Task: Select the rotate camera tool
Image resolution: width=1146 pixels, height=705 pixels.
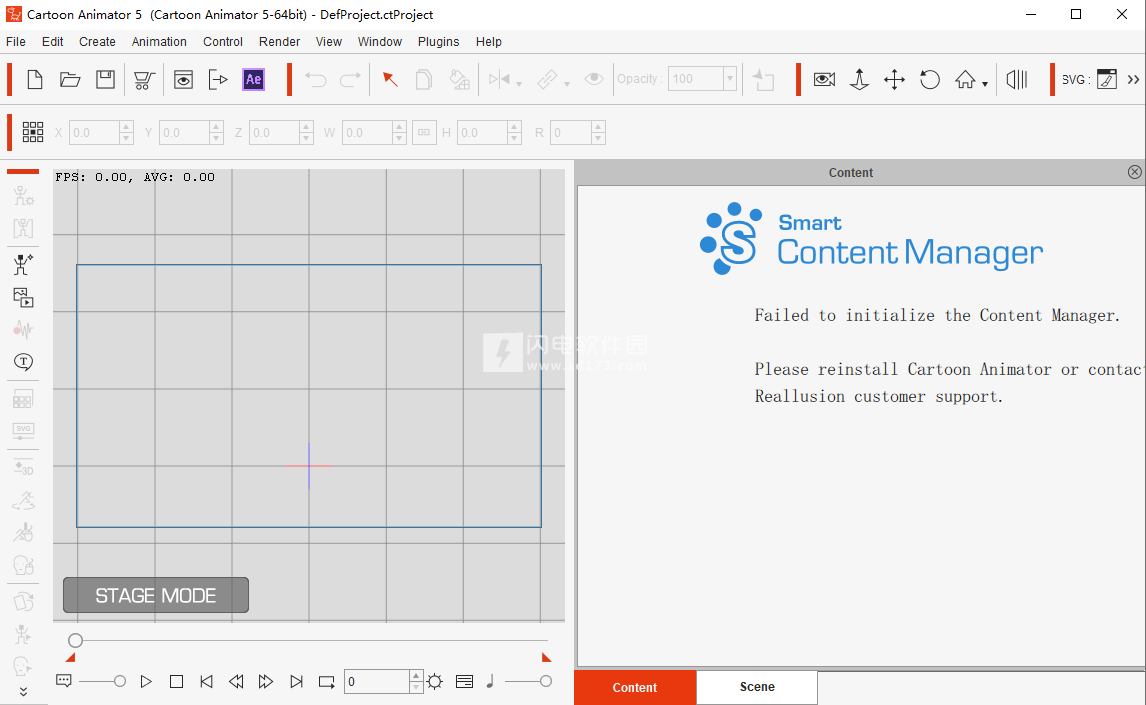Action: point(930,79)
